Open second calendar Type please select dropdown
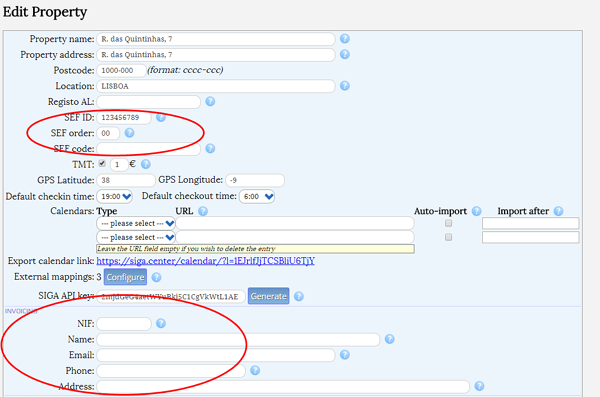 tap(136, 237)
